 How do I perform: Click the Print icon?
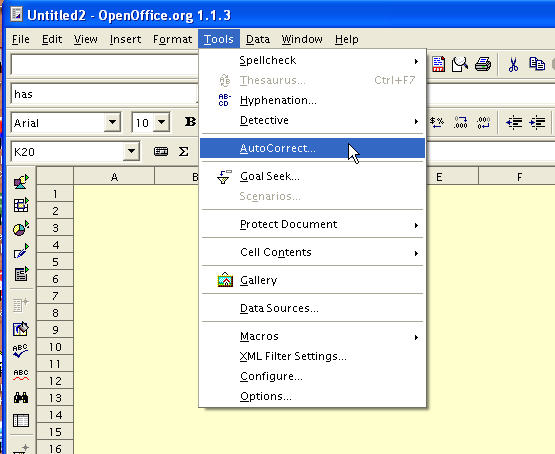[483, 64]
